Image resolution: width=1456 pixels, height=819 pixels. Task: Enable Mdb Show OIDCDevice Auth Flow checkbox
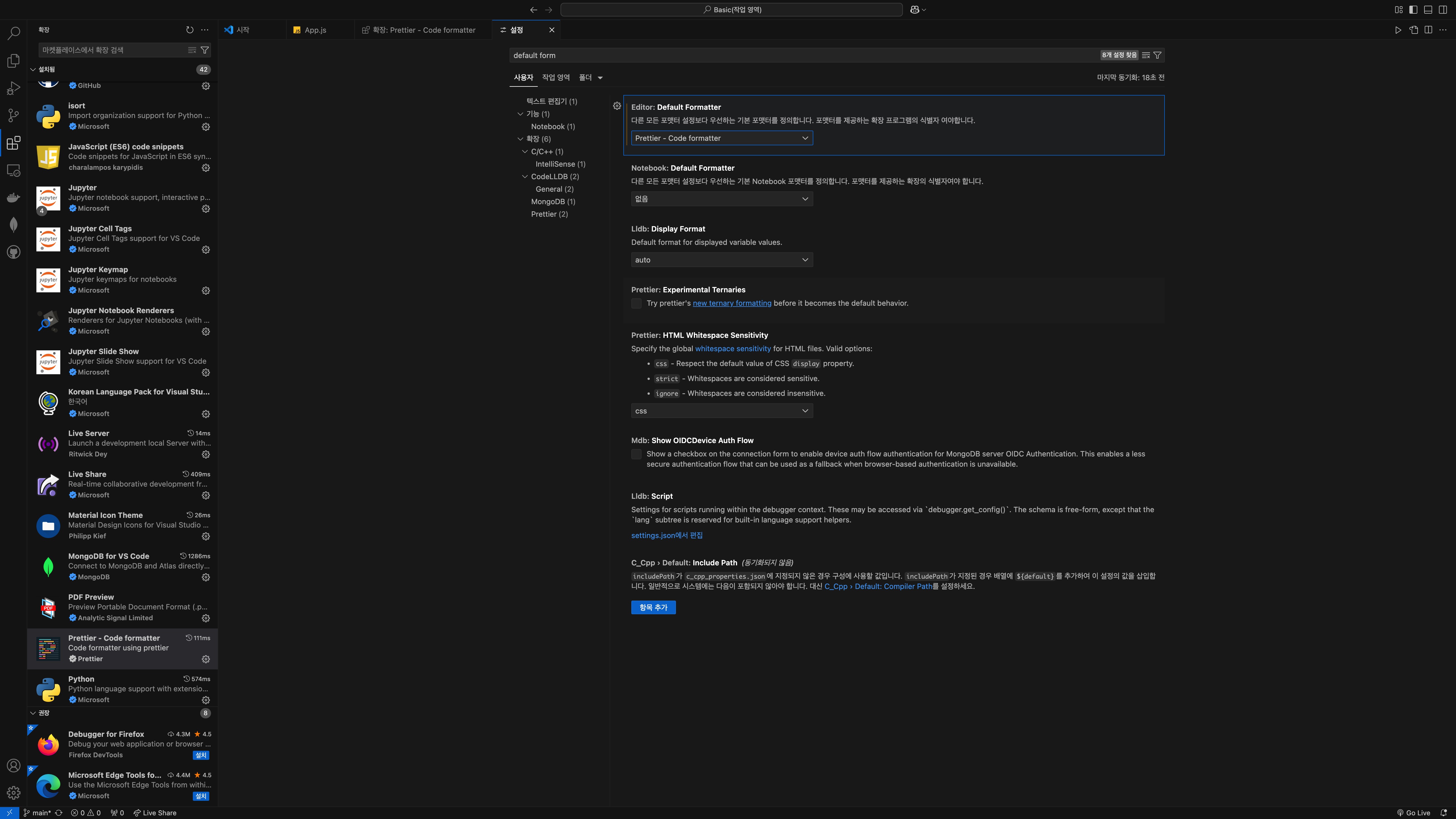click(x=636, y=454)
